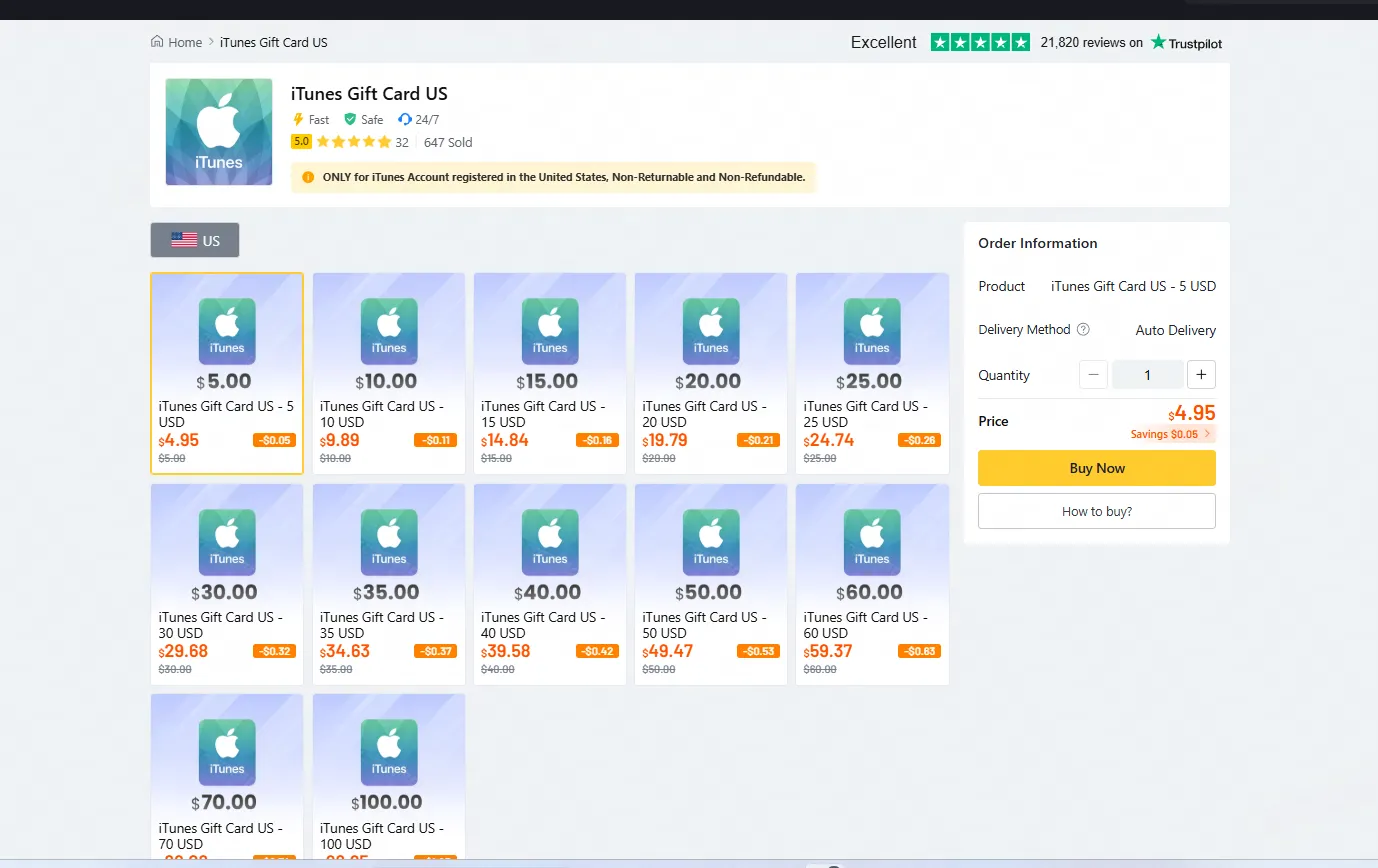The width and height of the screenshot is (1378, 868).
Task: Click the $49.47 price text
Action: pos(667,651)
